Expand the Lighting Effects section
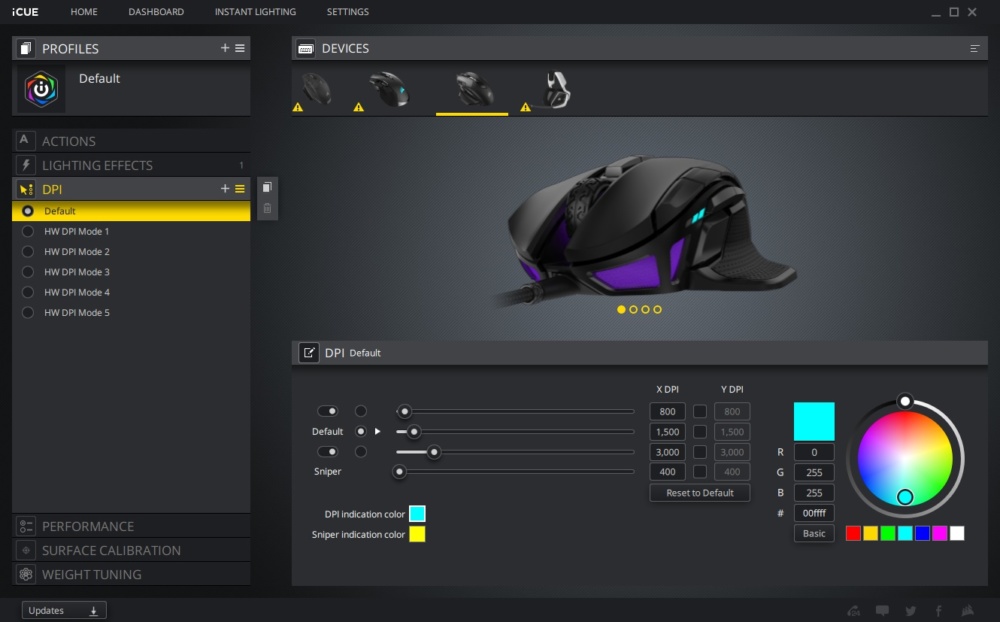 point(131,165)
